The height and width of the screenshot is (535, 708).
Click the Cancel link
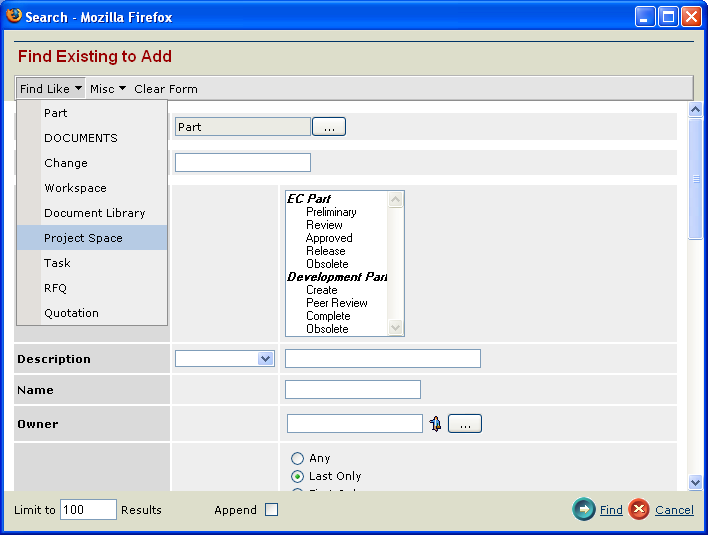(x=674, y=510)
